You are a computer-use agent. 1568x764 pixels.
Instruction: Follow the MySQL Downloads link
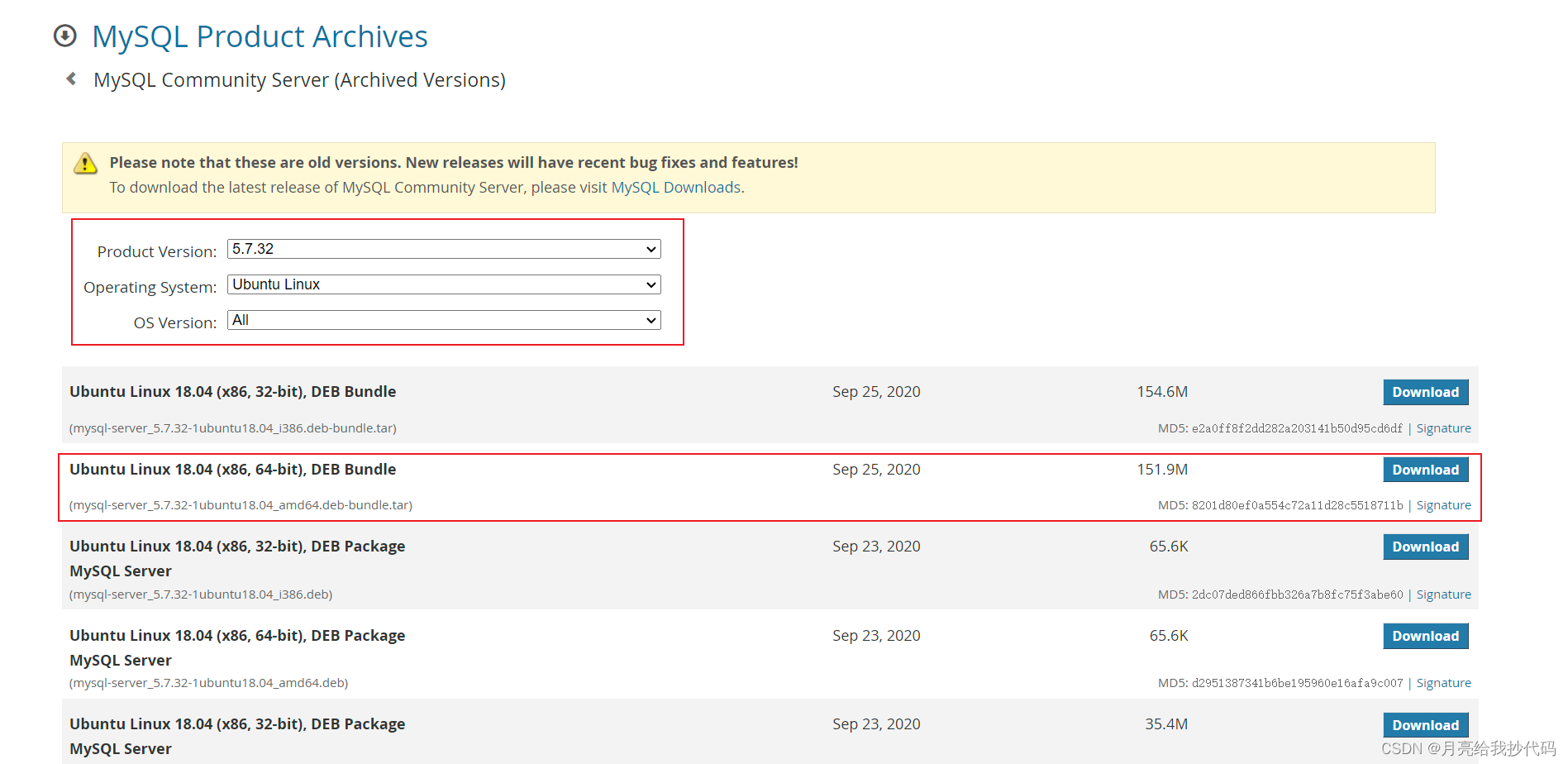point(676,188)
